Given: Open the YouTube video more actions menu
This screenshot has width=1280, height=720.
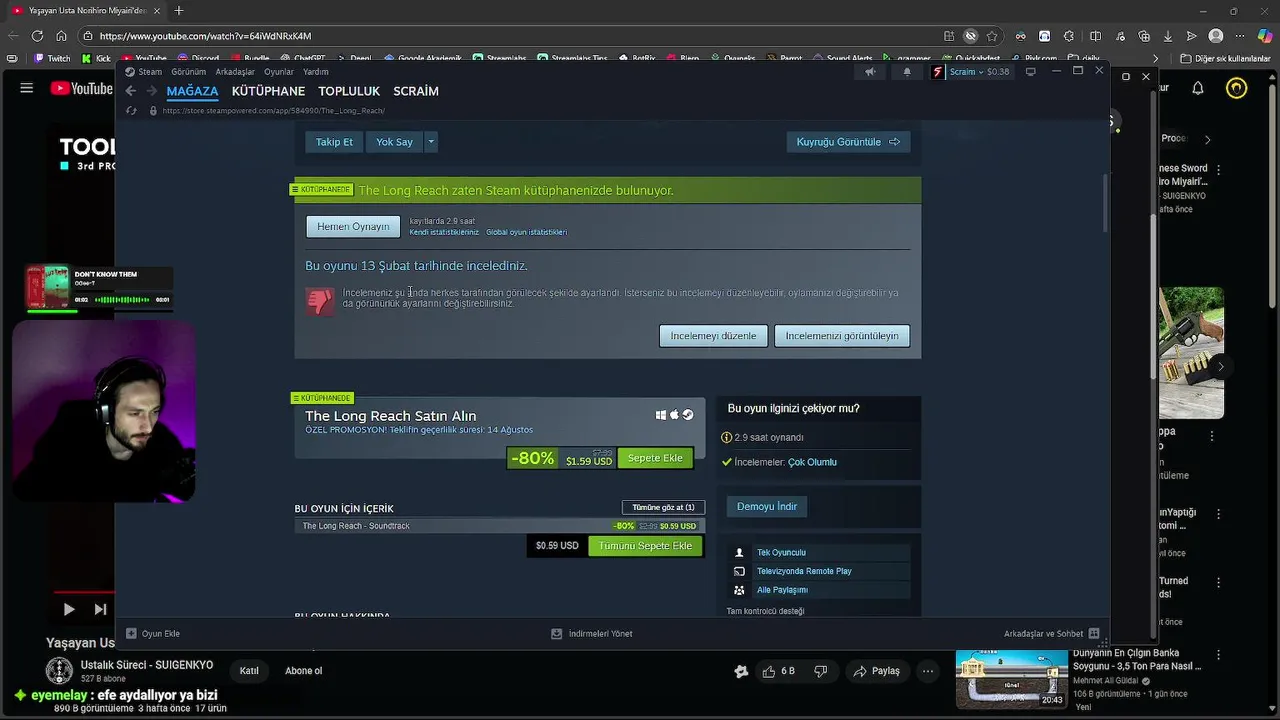Looking at the screenshot, I should click(x=929, y=671).
